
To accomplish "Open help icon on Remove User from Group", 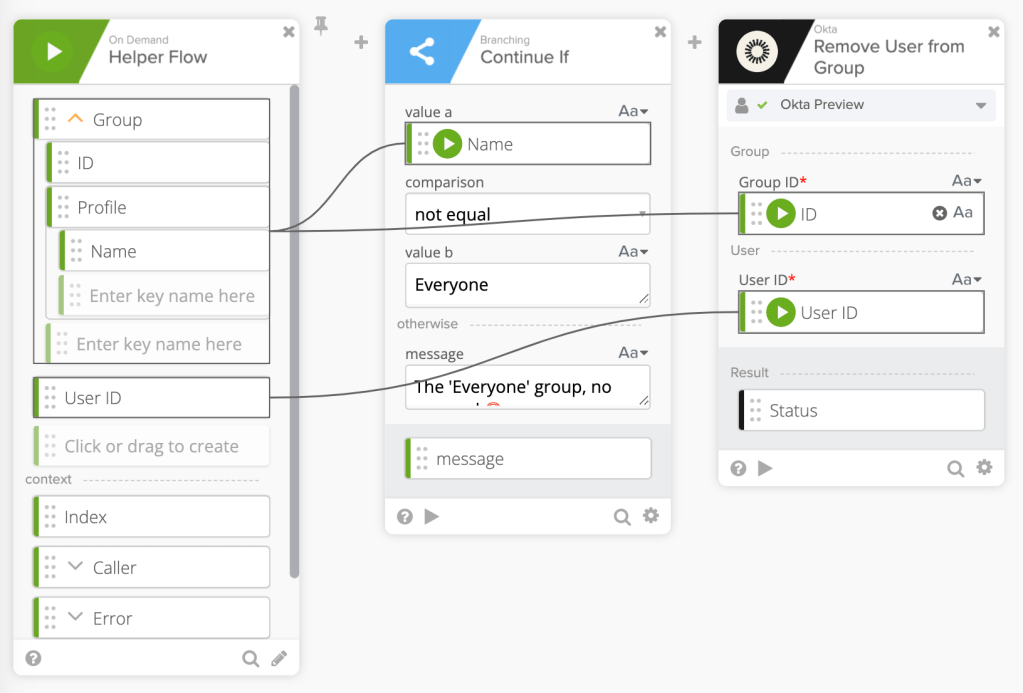I will (738, 468).
